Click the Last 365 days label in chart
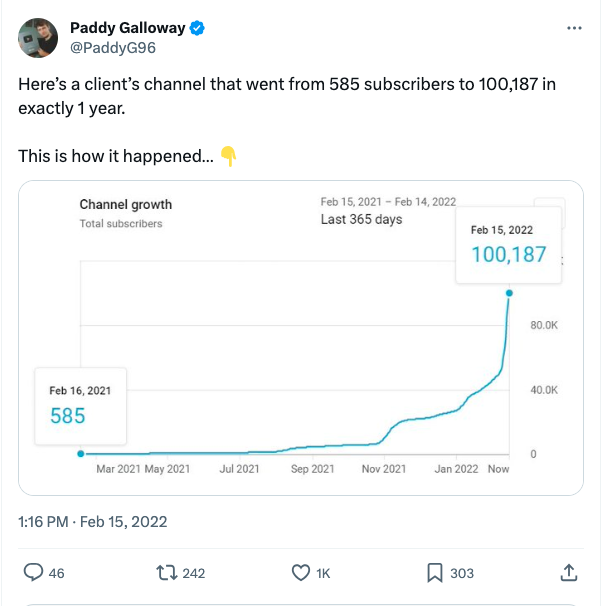The width and height of the screenshot is (603, 606). tap(361, 220)
